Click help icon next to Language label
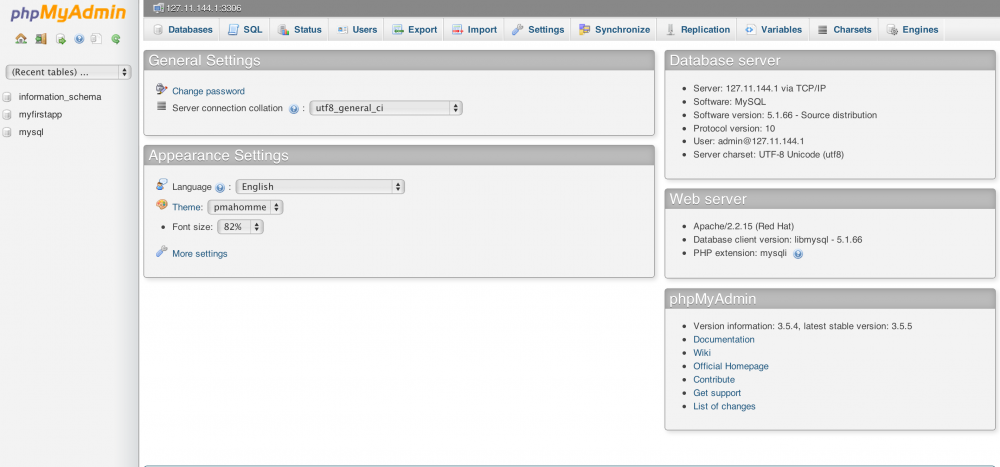The height and width of the screenshot is (467, 1000). [220, 187]
